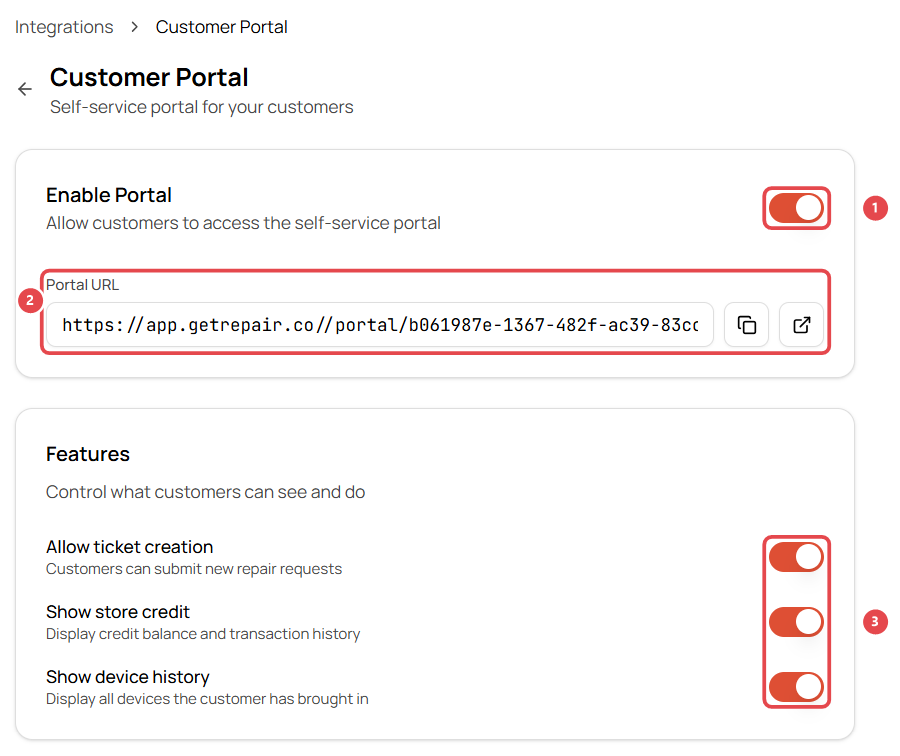This screenshot has width=900, height=756.
Task: Copy the portal URL to clipboard
Action: point(746,325)
